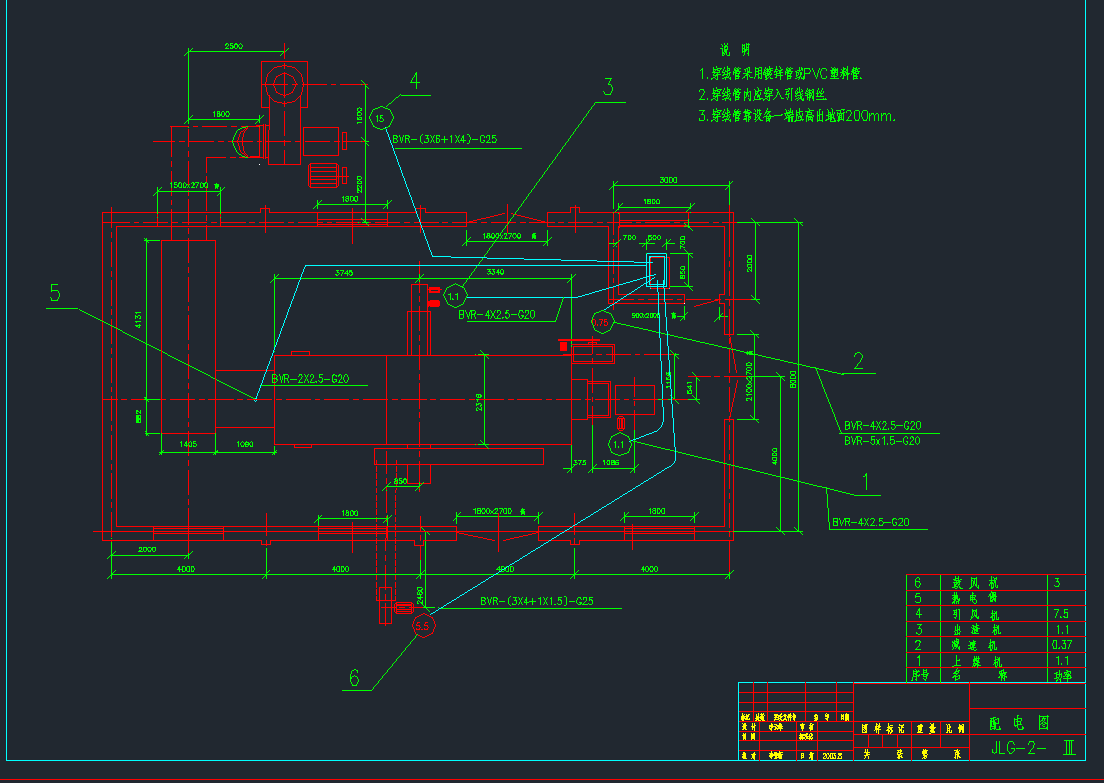Image resolution: width=1104 pixels, height=783 pixels.
Task: Select the large callout number 1
Action: 868,483
